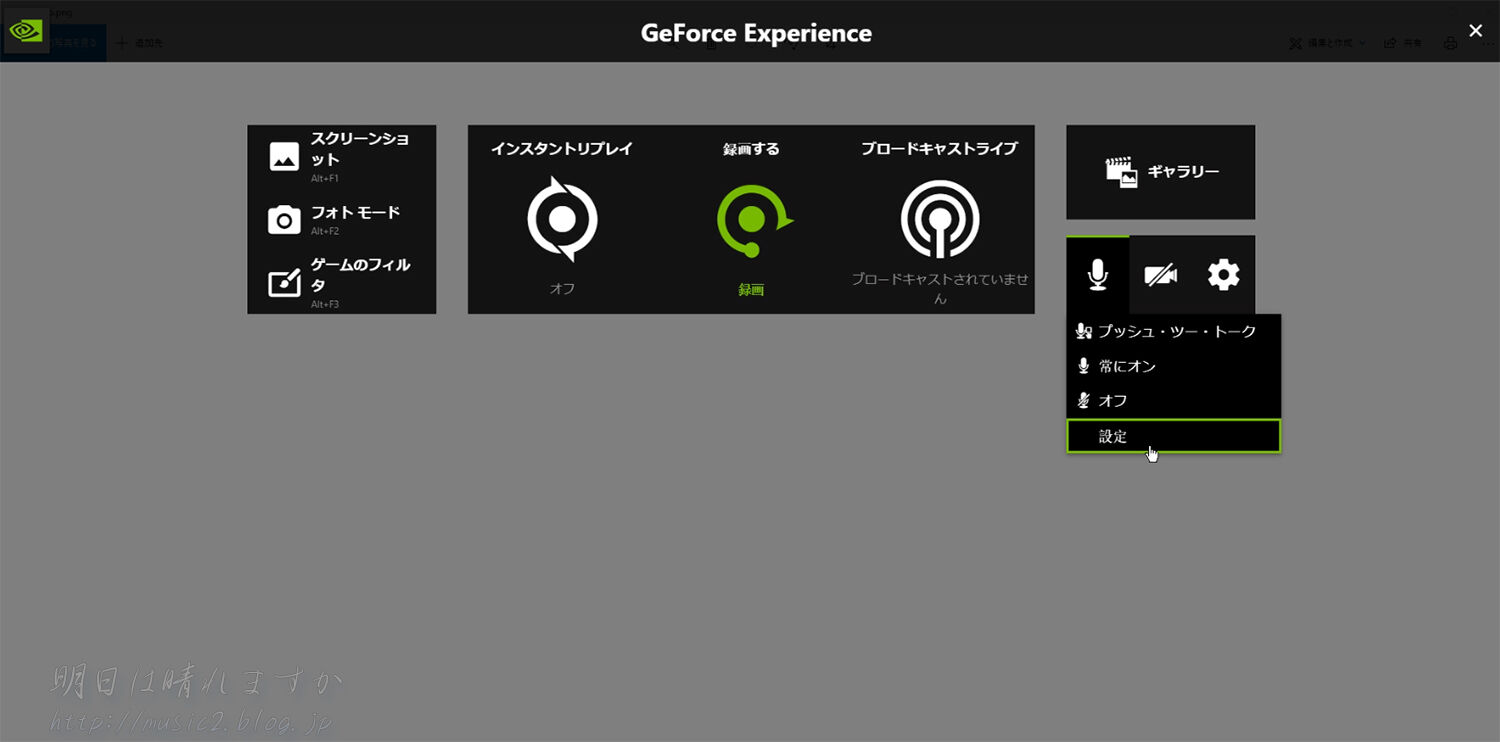This screenshot has width=1500, height=742.
Task: Select the インスタントリプレイ label
Action: coord(562,149)
